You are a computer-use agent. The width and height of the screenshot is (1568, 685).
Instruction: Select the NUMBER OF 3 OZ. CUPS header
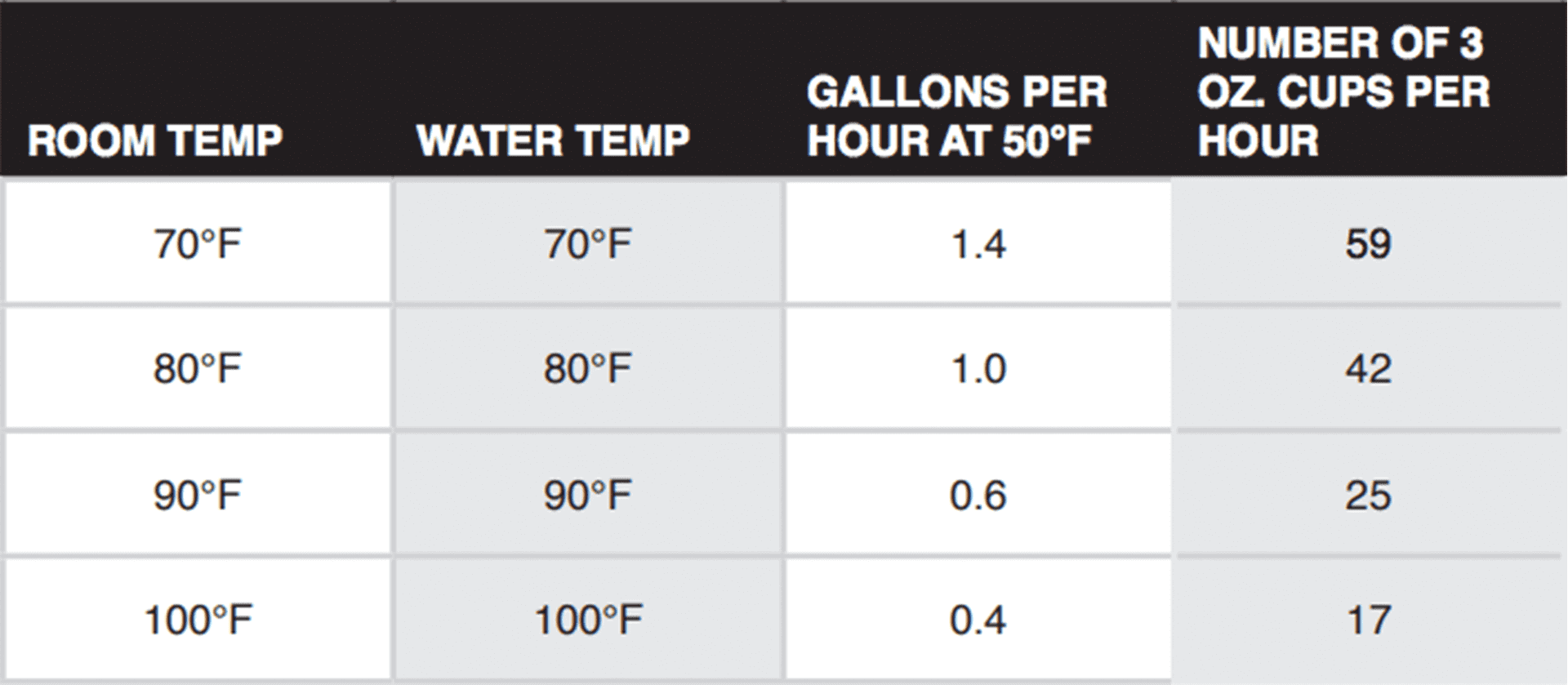pos(1343,91)
